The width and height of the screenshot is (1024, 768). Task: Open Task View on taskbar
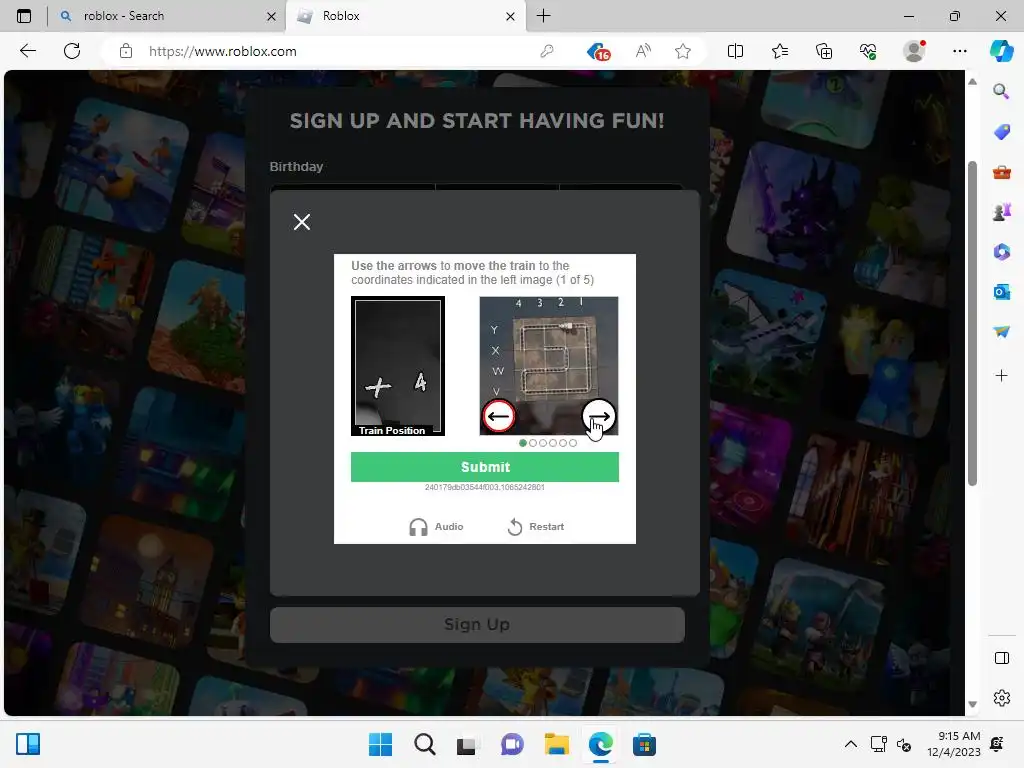click(x=466, y=744)
